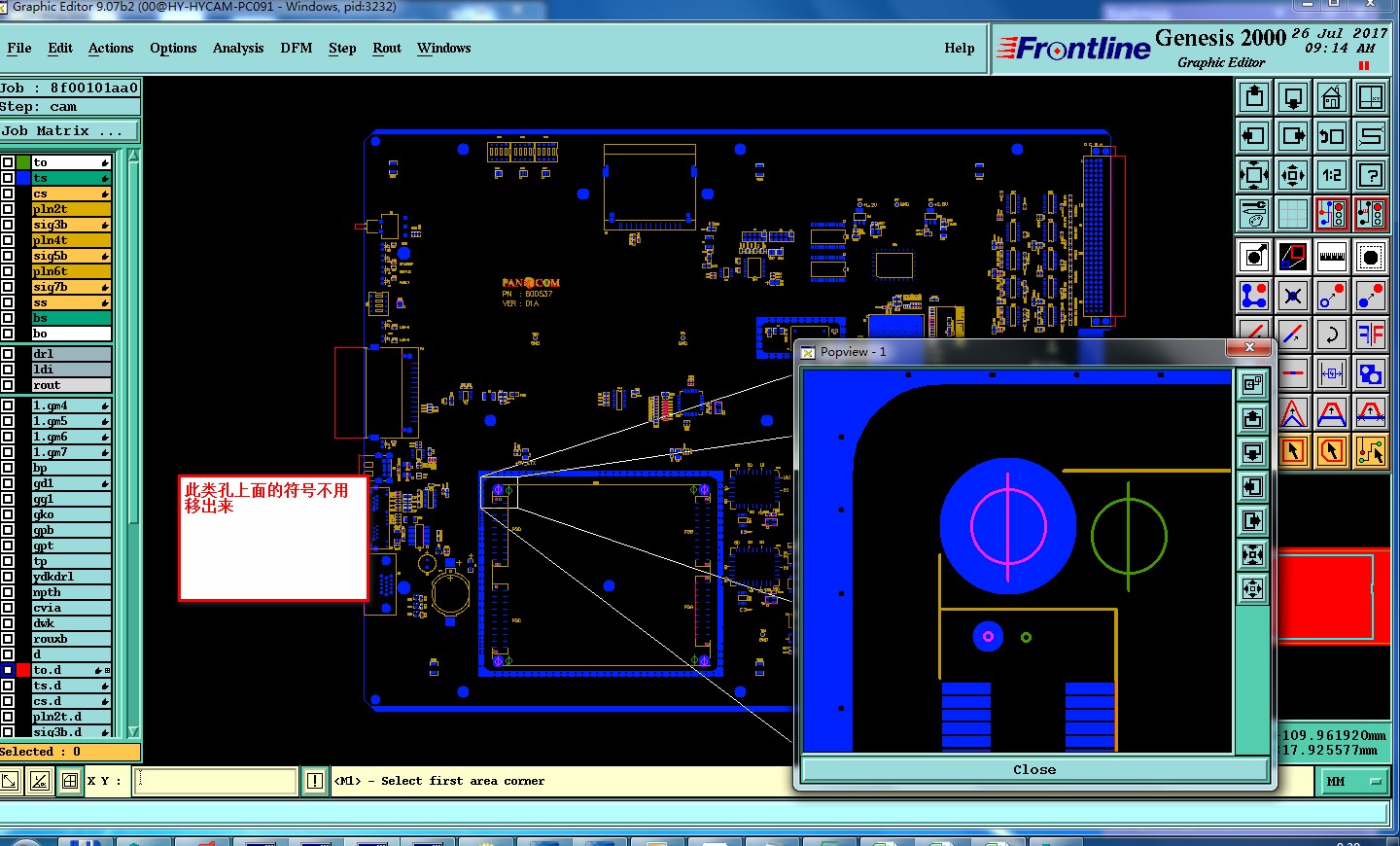Click the pan down icon in main toolbar
Image resolution: width=1400 pixels, height=846 pixels.
point(1293,97)
